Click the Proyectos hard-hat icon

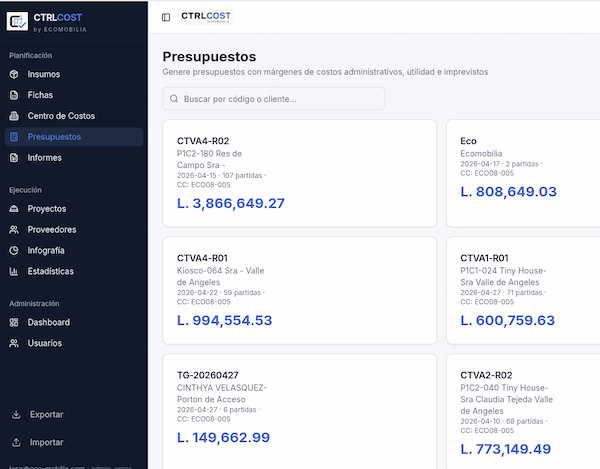(x=14, y=208)
